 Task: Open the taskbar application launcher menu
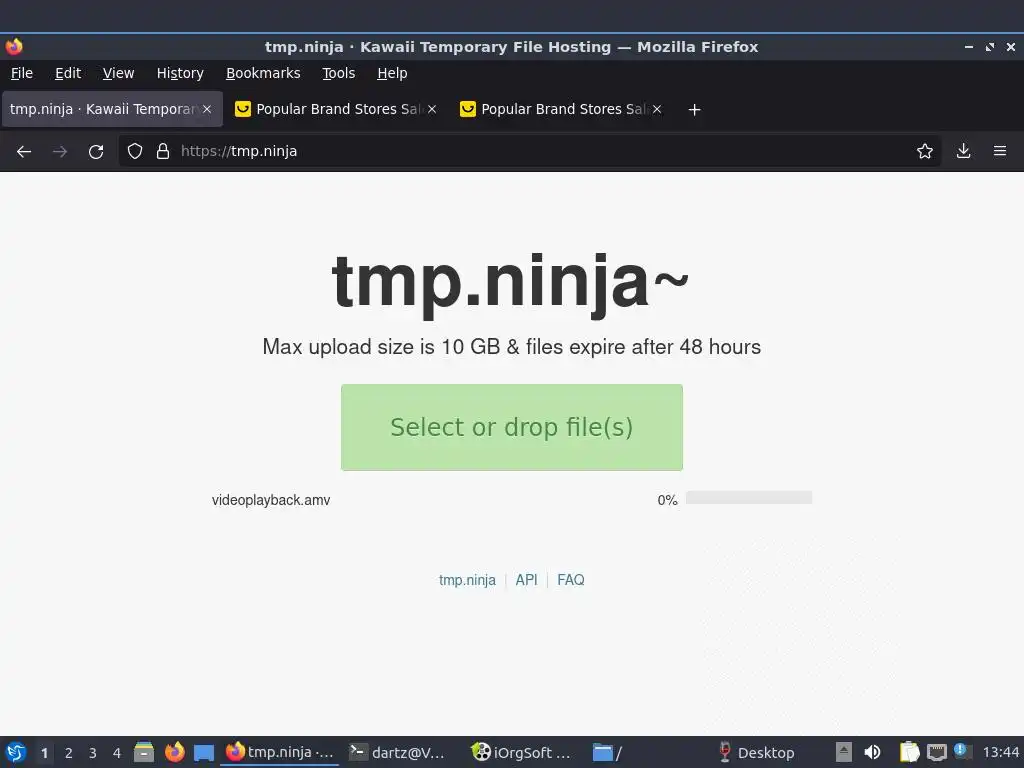tap(16, 753)
